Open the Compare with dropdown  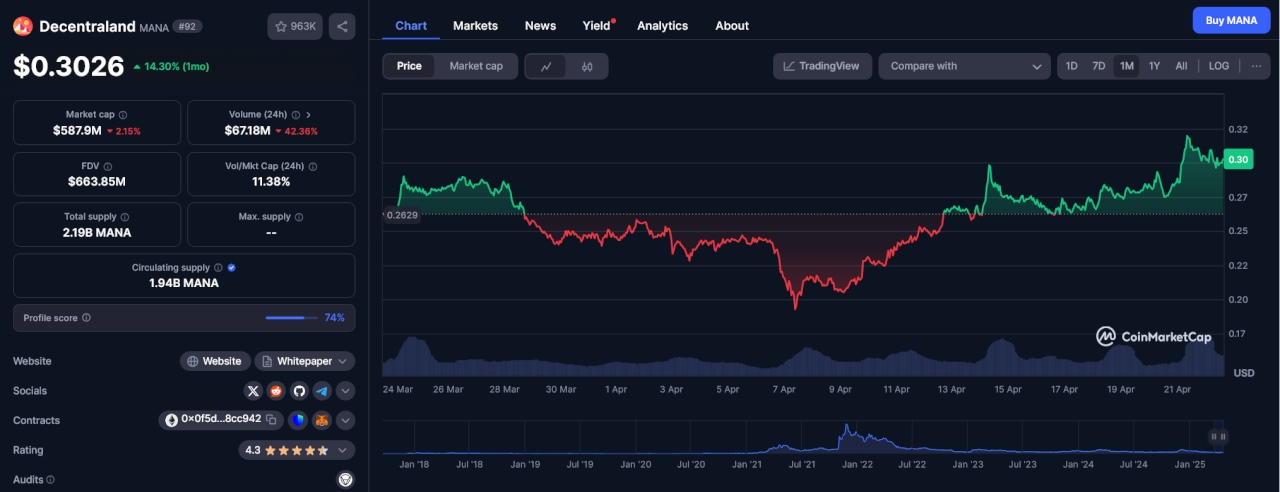pos(964,66)
